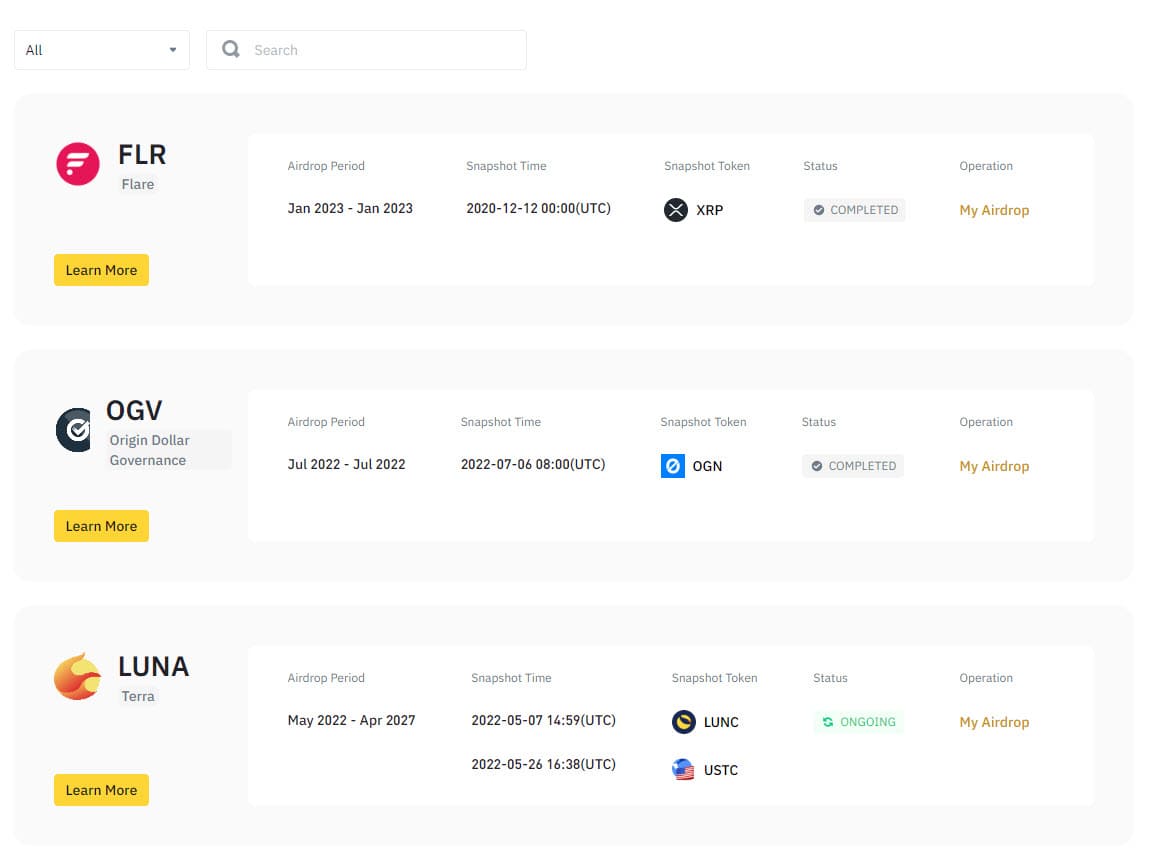Click snapshot time '2022-07-06 08:00(UTC)'

[533, 465]
